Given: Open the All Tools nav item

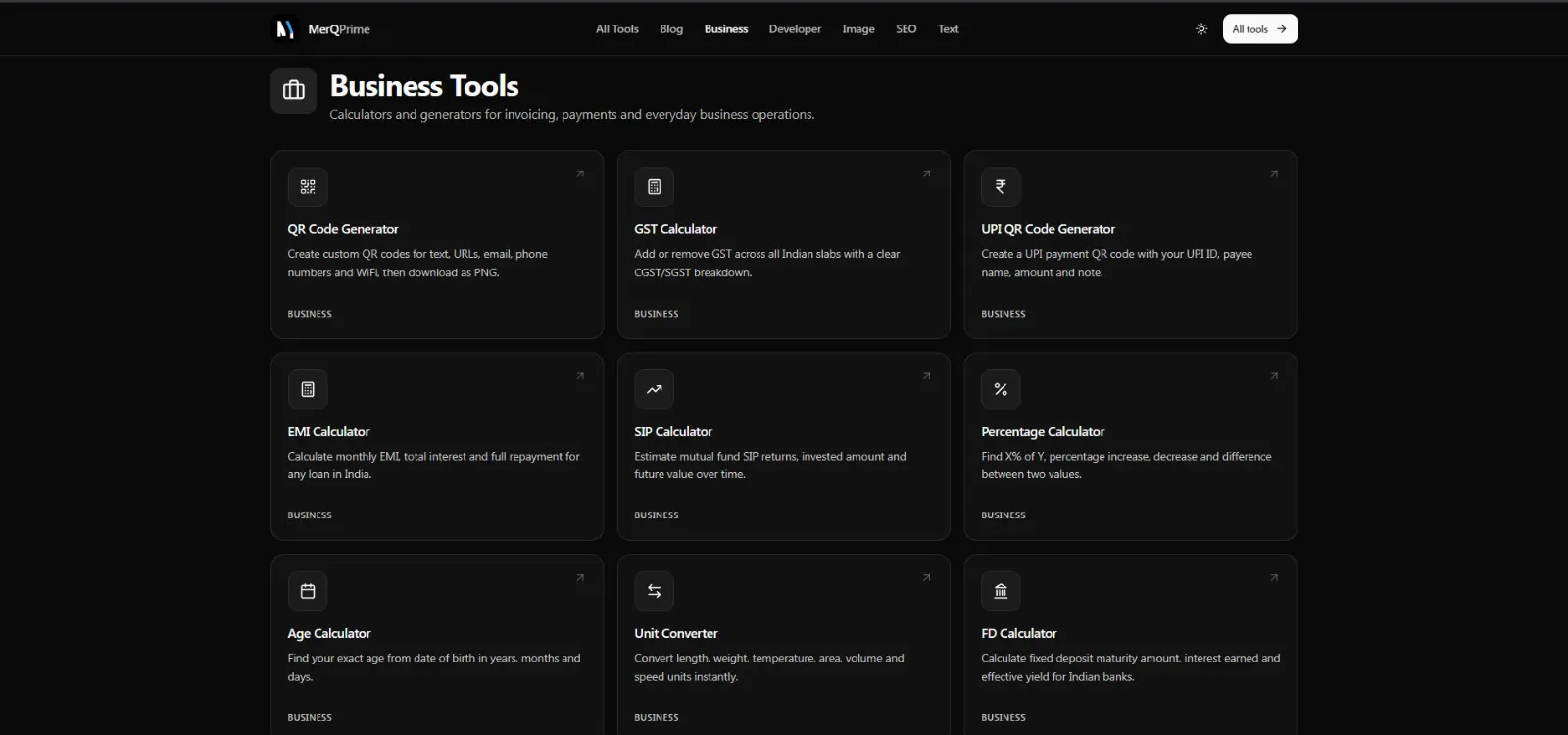Looking at the screenshot, I should tap(617, 29).
